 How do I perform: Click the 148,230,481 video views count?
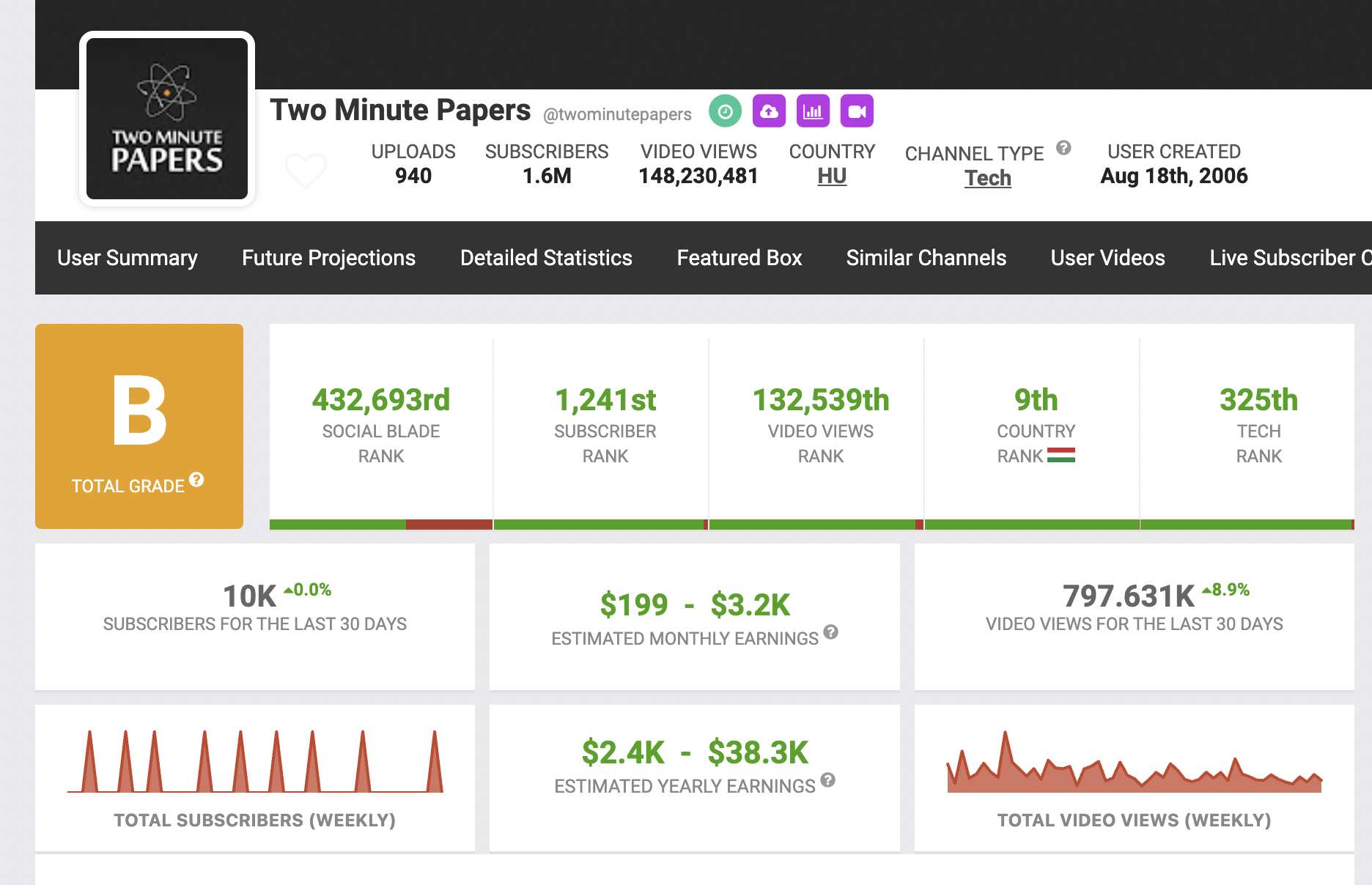pos(698,176)
